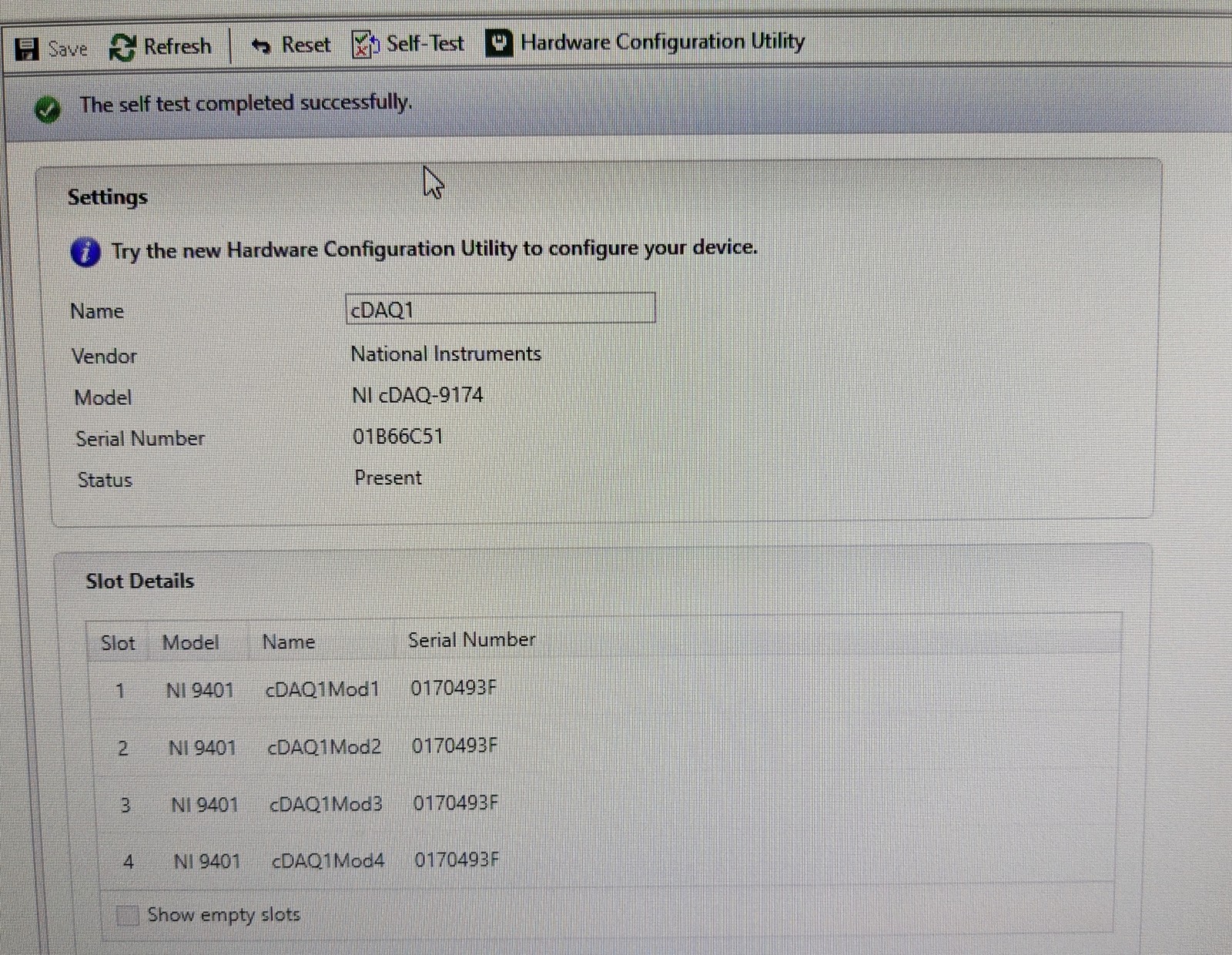Click the Hardware Configuration Utility icon
Viewport: 1232px width, 955px height.
point(499,43)
